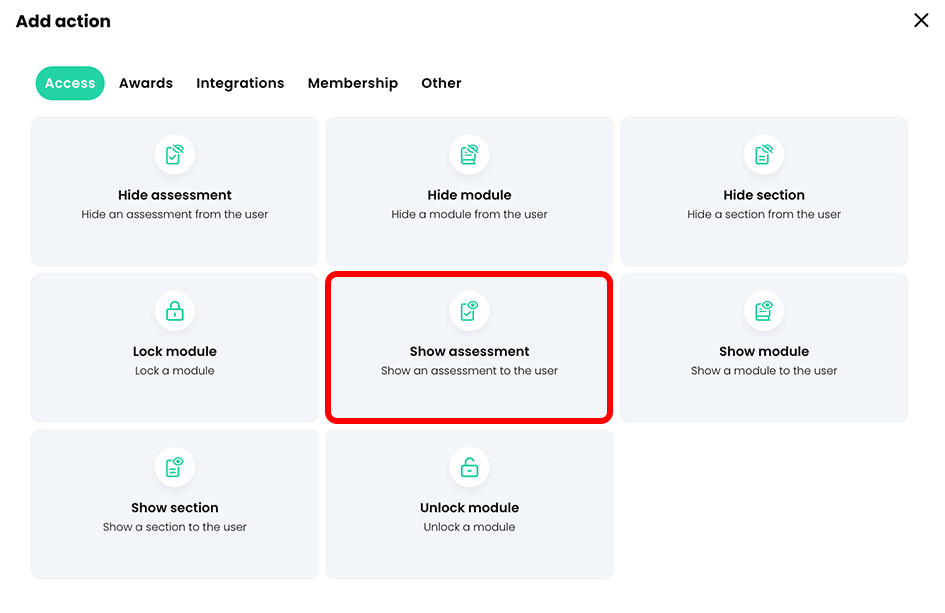The width and height of the screenshot is (945, 613).
Task: Click the Show assessment checkmark icon
Action: (x=469, y=311)
